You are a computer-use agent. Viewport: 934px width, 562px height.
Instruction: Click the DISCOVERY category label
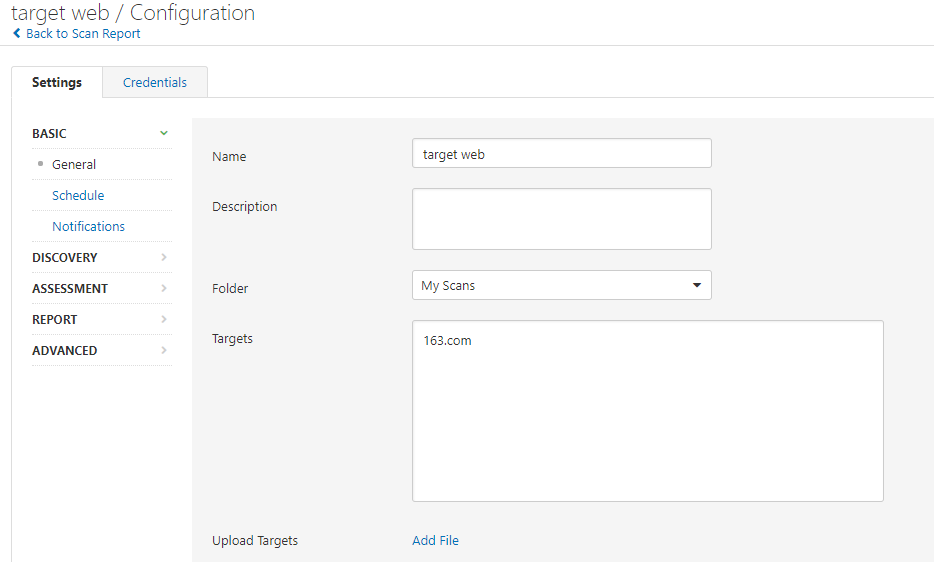pyautogui.click(x=65, y=257)
